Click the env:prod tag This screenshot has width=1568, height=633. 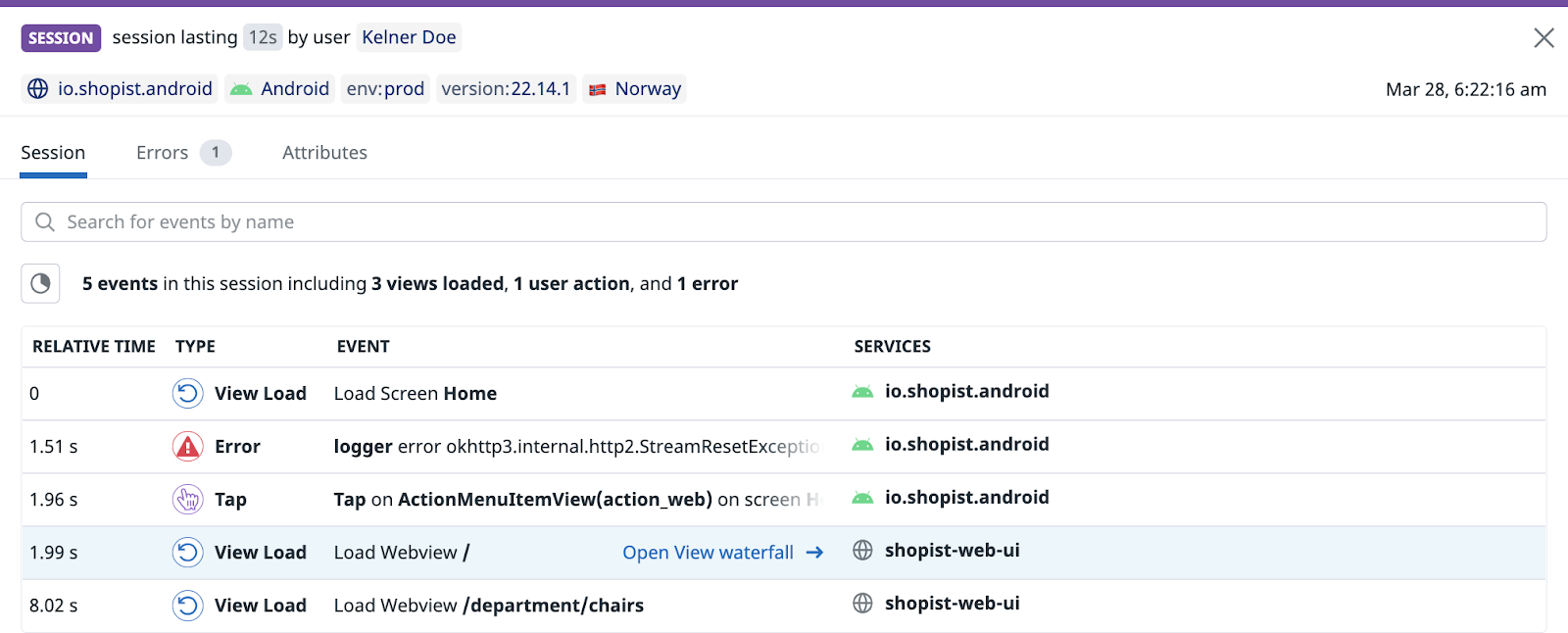tap(385, 89)
